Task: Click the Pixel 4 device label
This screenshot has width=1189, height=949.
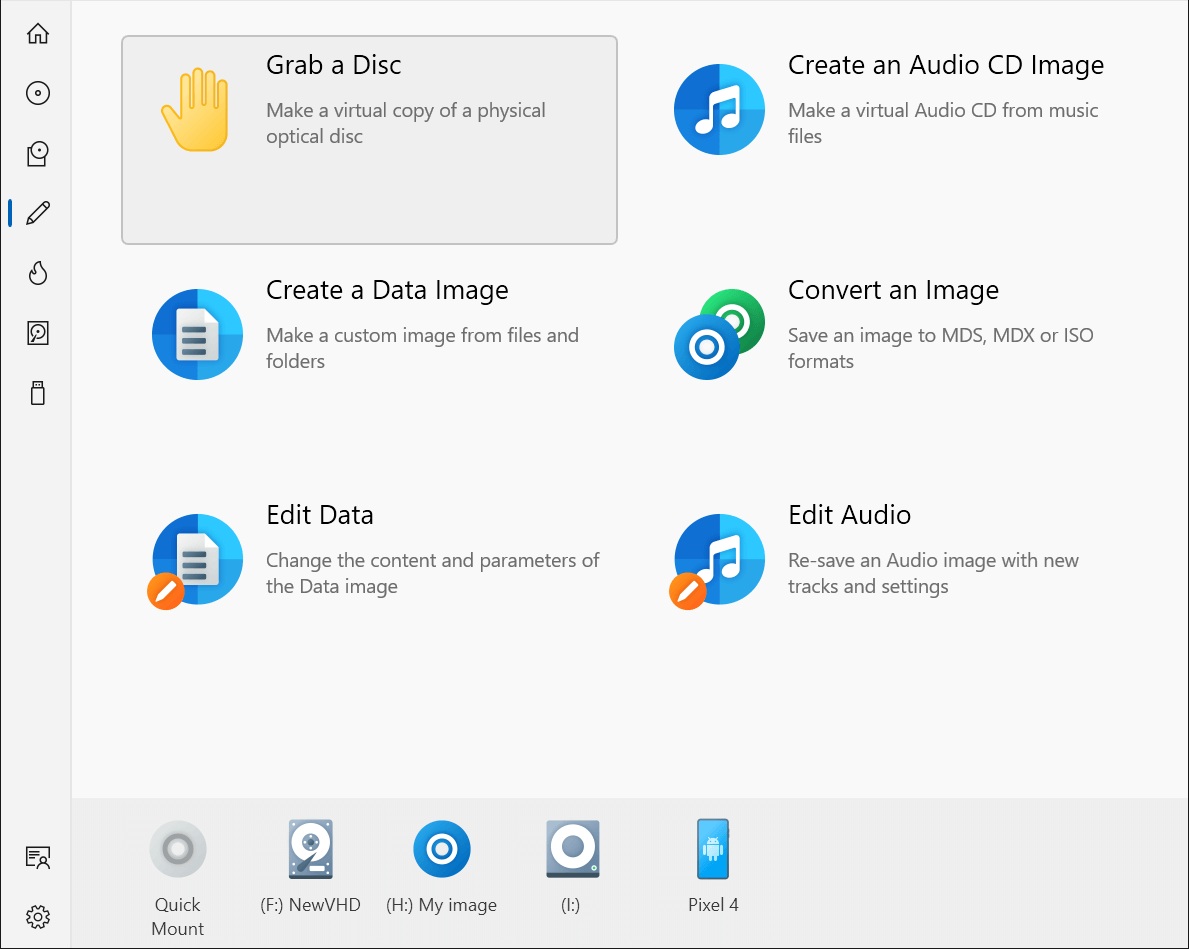Action: click(x=713, y=905)
